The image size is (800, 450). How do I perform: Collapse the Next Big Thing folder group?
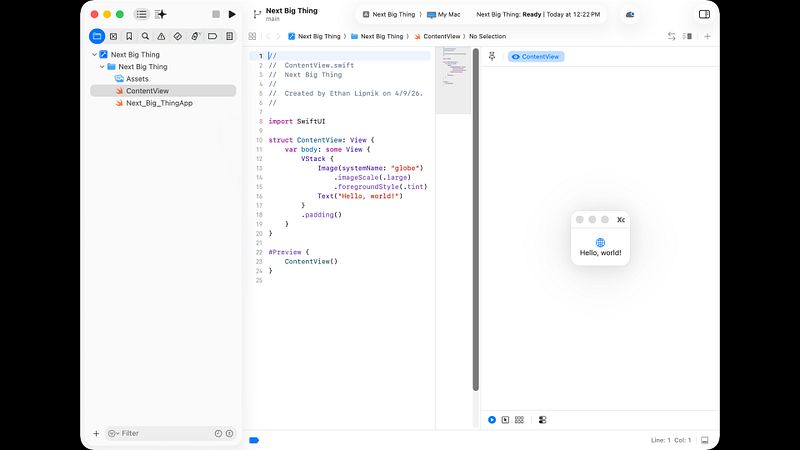(102, 67)
